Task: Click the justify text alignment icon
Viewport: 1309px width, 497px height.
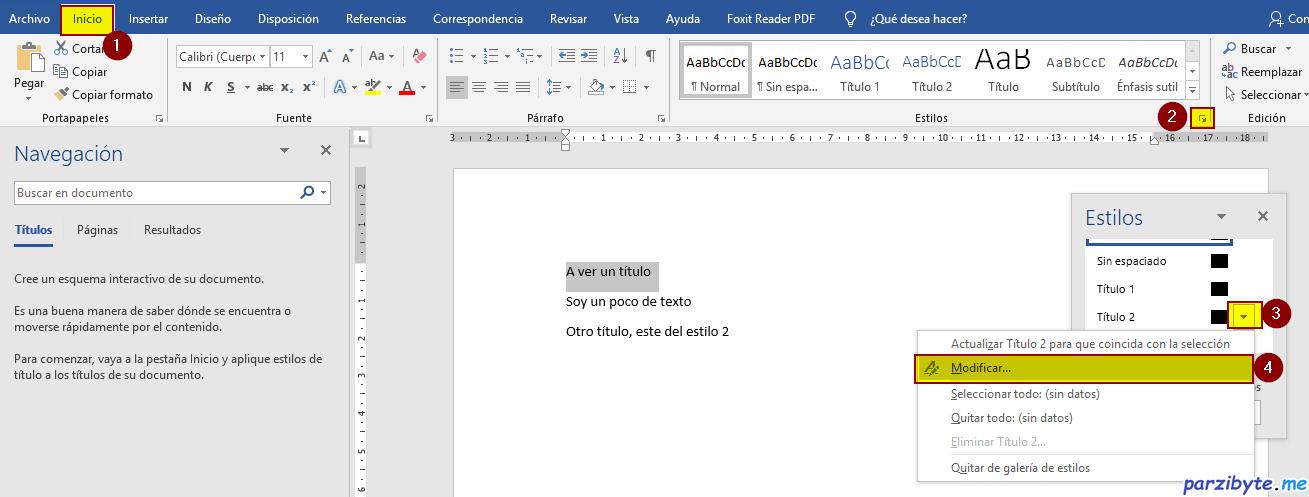Action: pyautogui.click(x=523, y=87)
